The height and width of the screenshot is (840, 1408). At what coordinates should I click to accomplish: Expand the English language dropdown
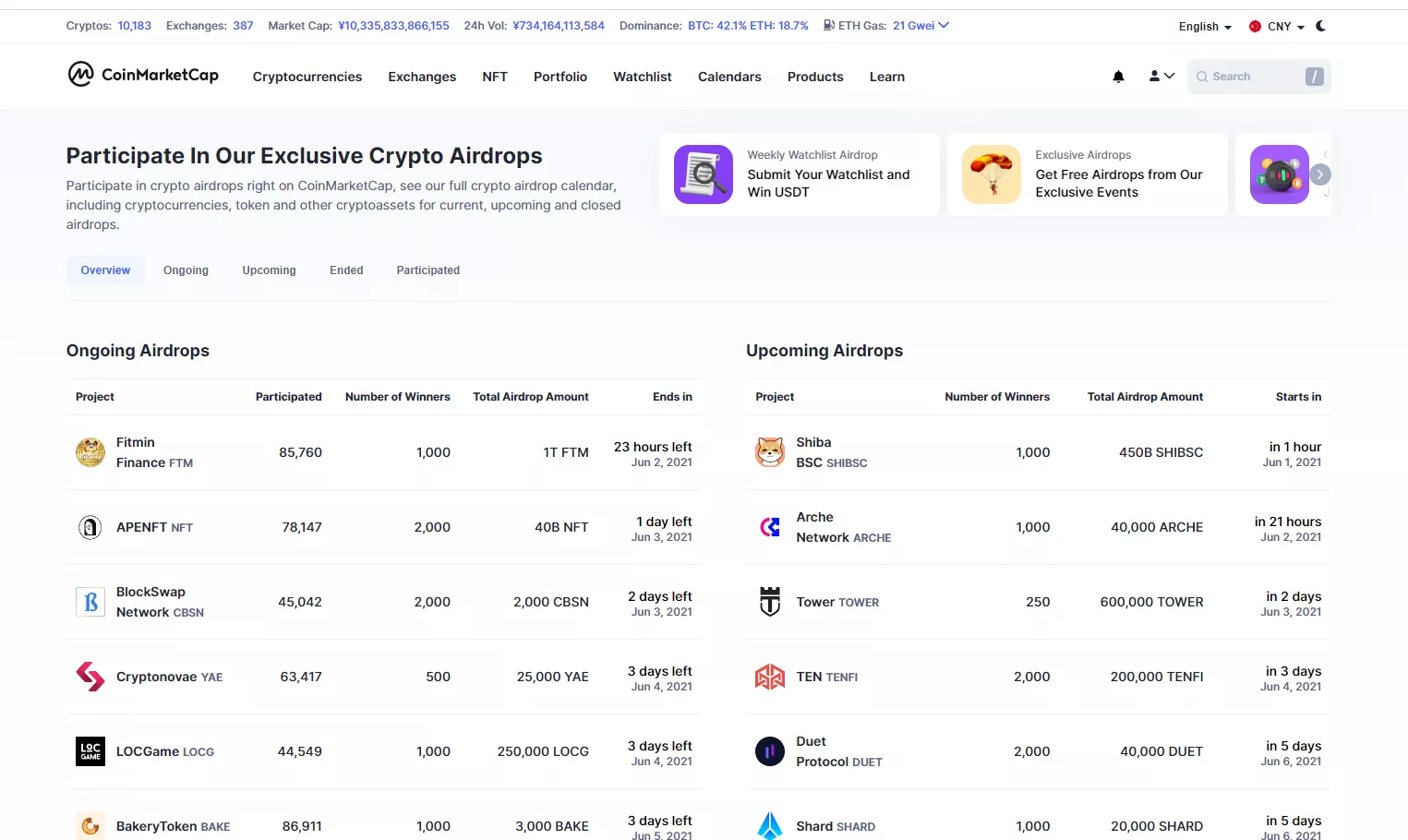[x=1205, y=27]
